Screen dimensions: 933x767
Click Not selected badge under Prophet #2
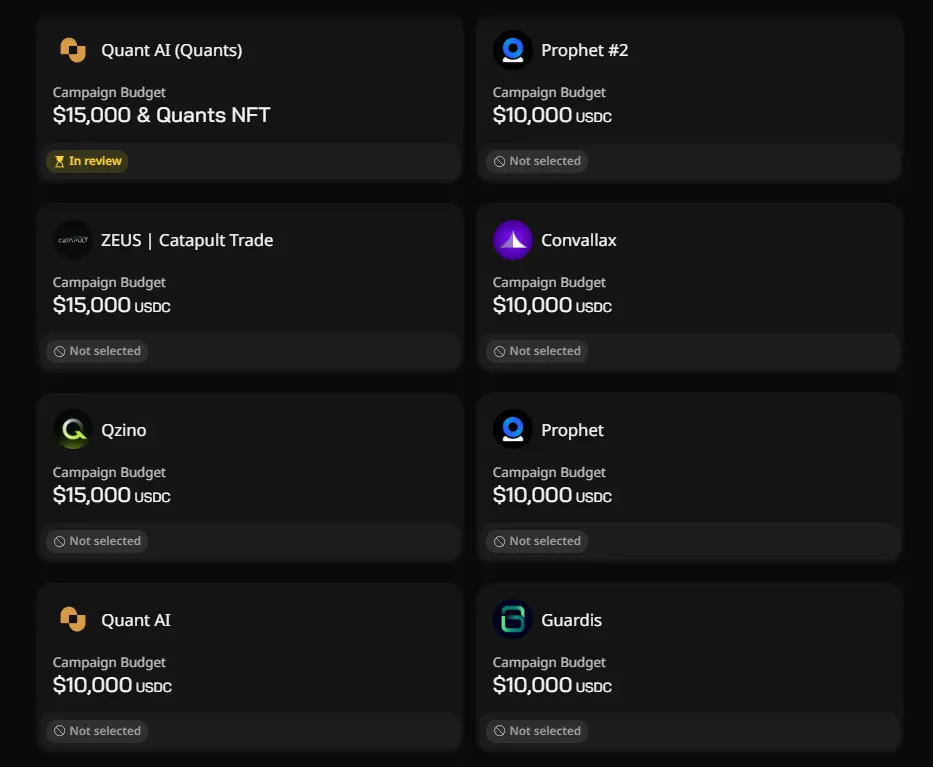[x=537, y=161]
